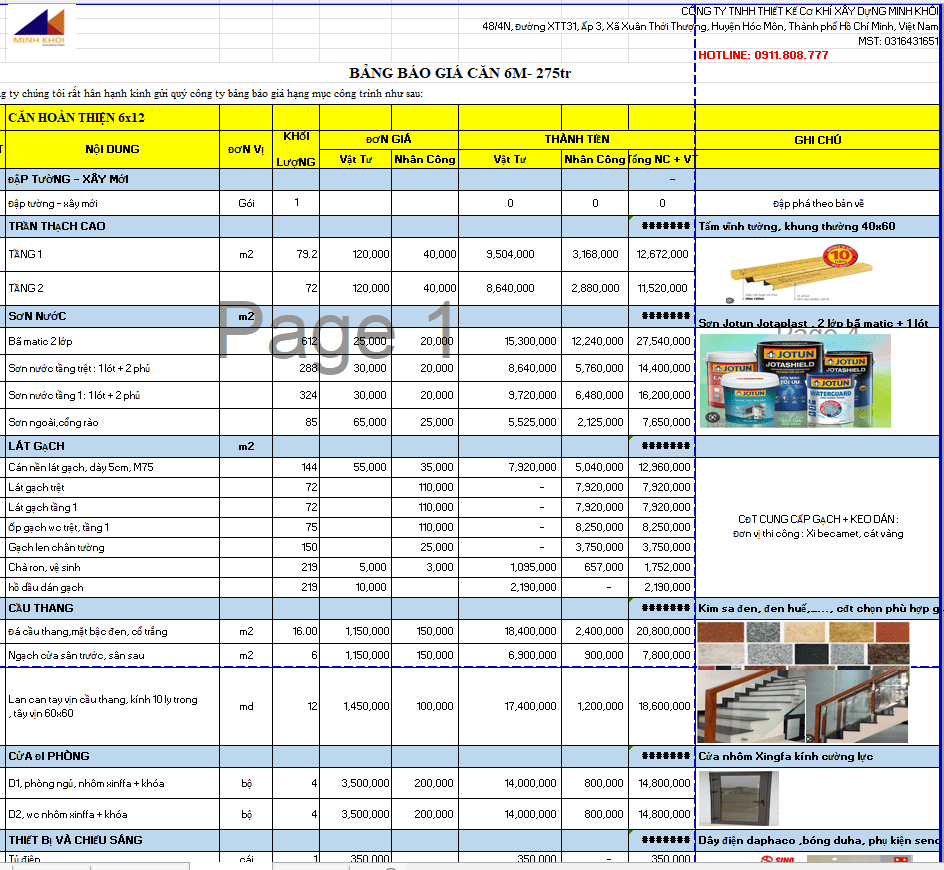Screen dimensions: 944x870
Task: Click the 'TẦNG 1' row label
Action: (113, 255)
